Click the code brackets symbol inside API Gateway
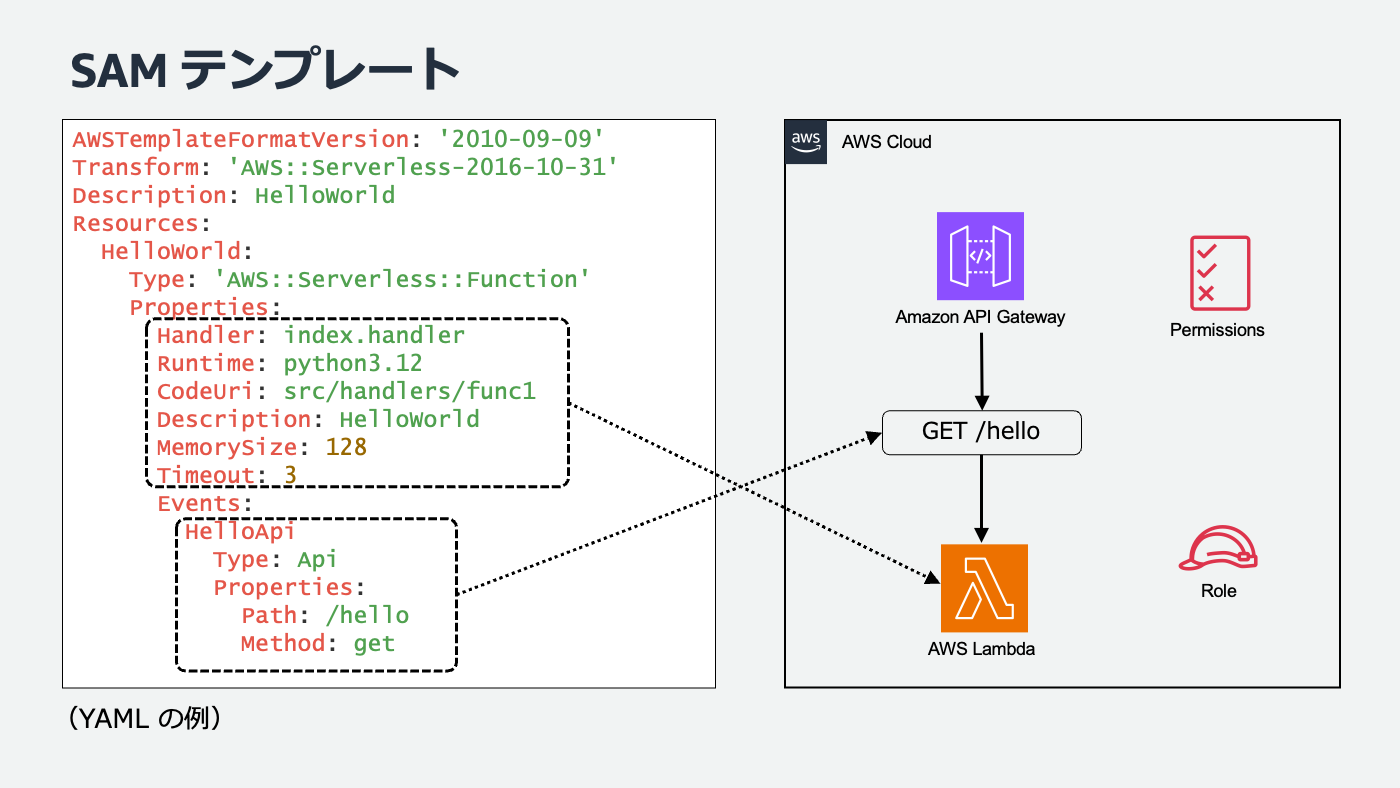 pyautogui.click(x=980, y=257)
